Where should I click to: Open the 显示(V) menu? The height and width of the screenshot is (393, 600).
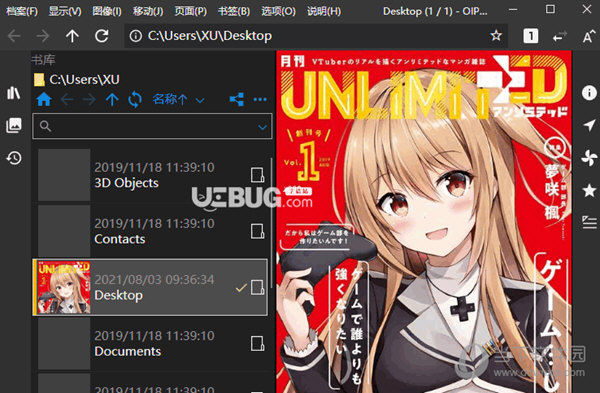pos(65,11)
